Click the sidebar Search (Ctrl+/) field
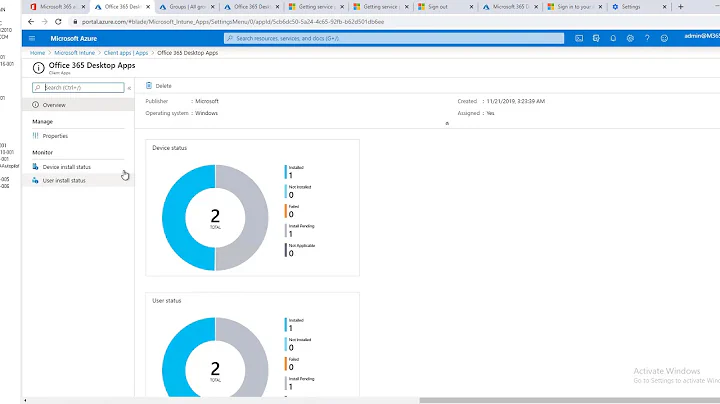This screenshot has height=404, width=720. pyautogui.click(x=78, y=87)
